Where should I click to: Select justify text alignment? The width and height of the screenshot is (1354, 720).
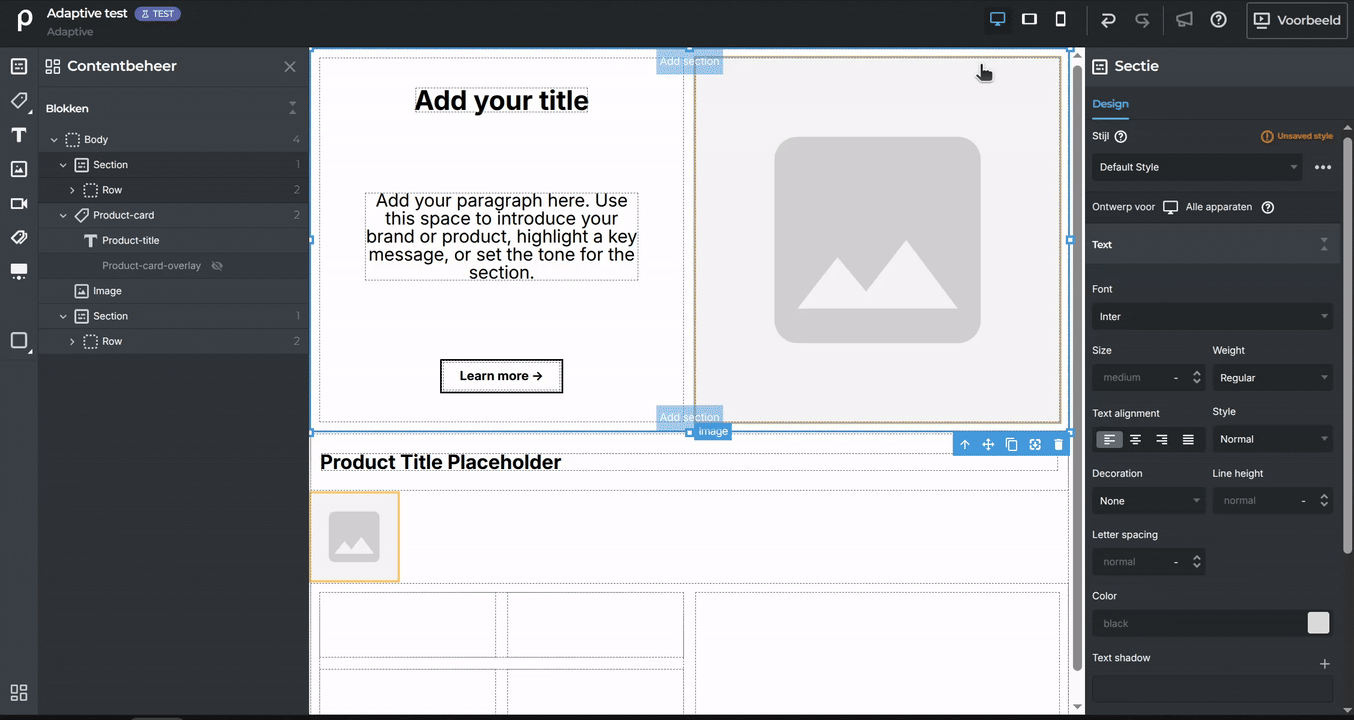coord(1188,439)
